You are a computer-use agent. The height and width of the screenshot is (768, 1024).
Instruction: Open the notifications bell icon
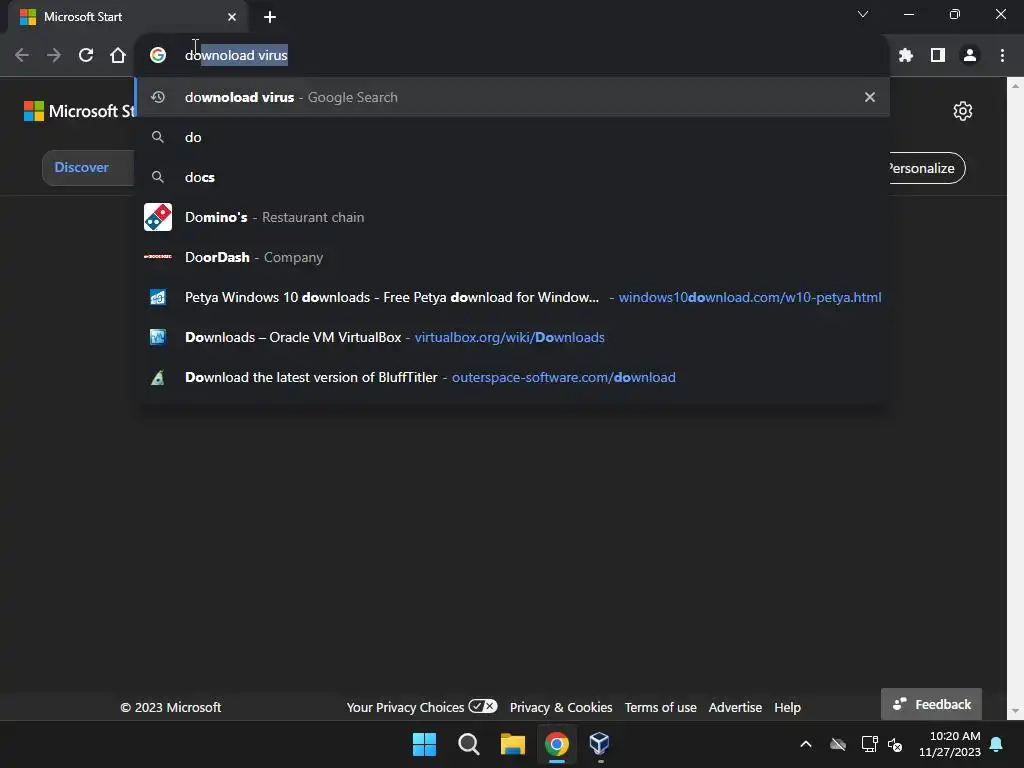(x=997, y=744)
